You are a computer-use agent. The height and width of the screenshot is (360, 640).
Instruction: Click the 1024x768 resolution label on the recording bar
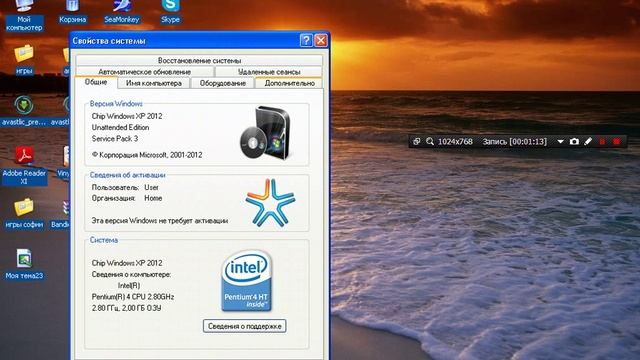pos(455,142)
